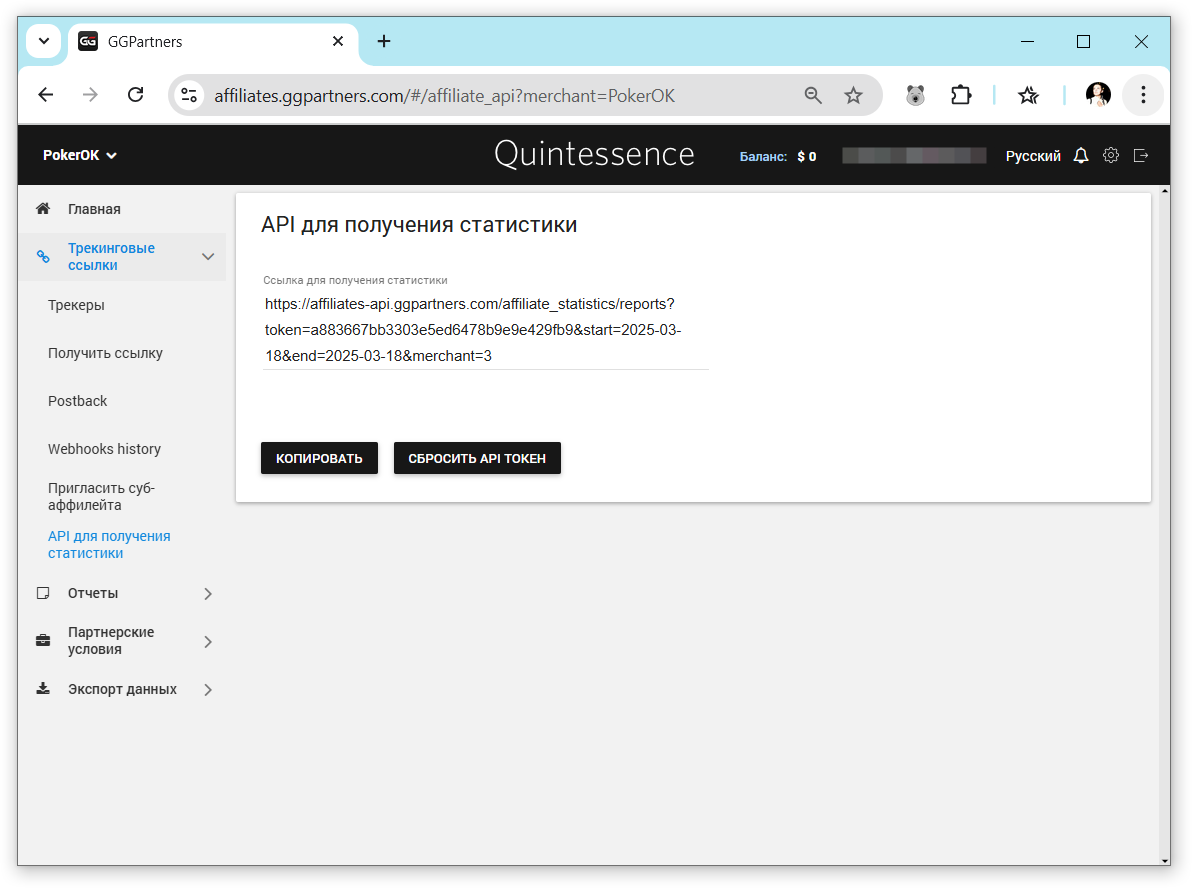
Task: Open the favorites star toolbar icon
Action: click(x=1029, y=96)
